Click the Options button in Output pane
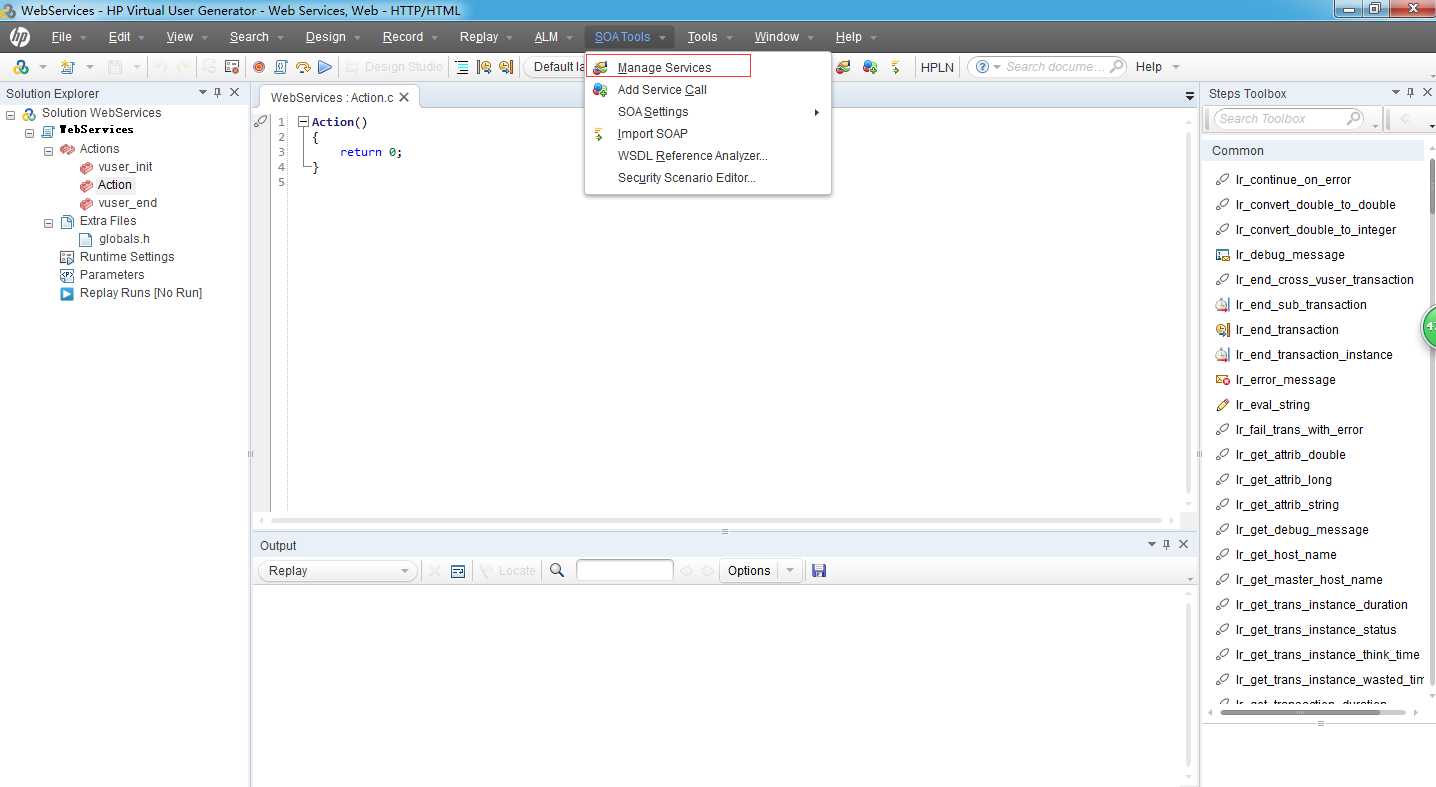Viewport: 1436px width, 787px height. (x=749, y=571)
